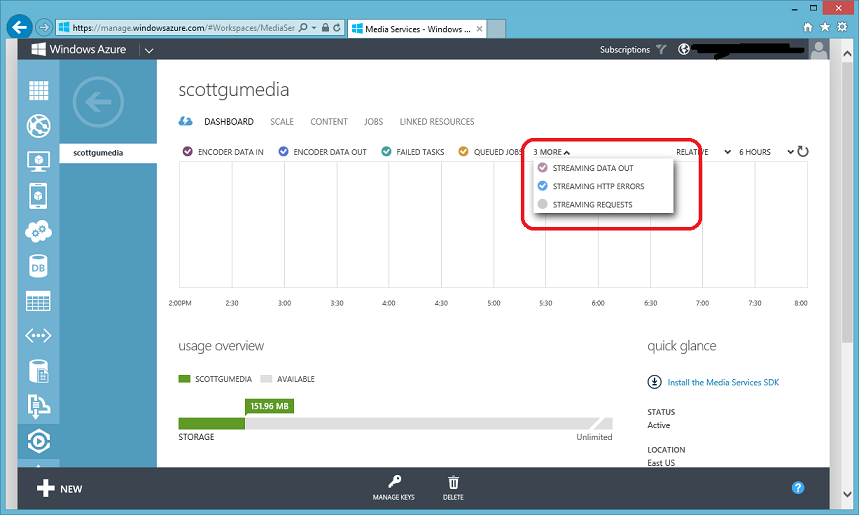The image size is (859, 515).
Task: Open the RELATIVE display mode dropdown
Action: (703, 152)
